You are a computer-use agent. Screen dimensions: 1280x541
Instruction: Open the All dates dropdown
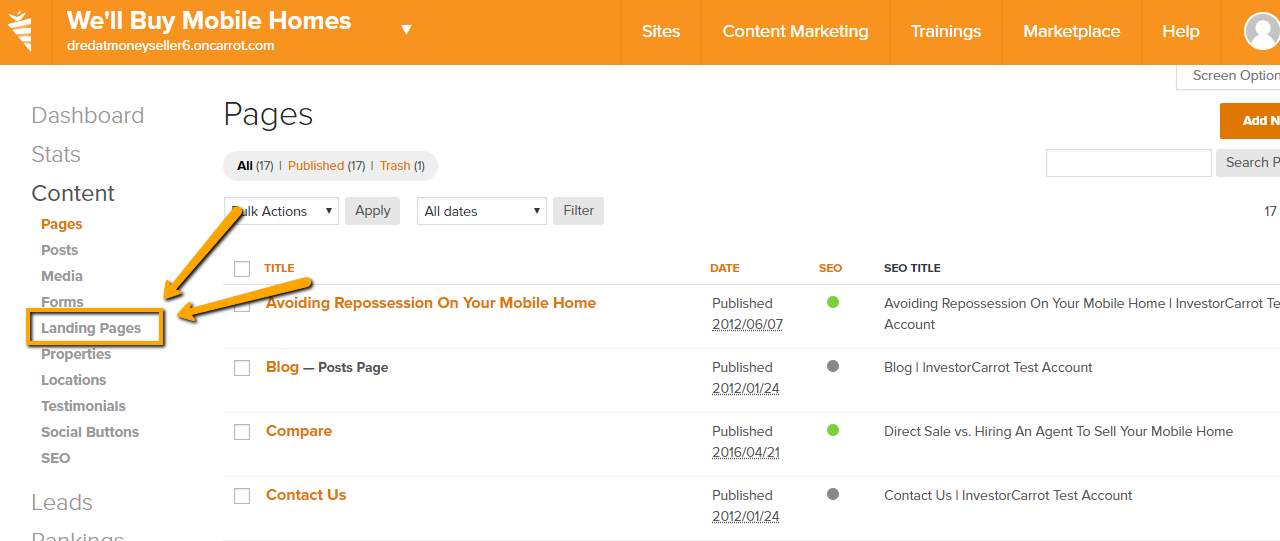[x=481, y=211]
